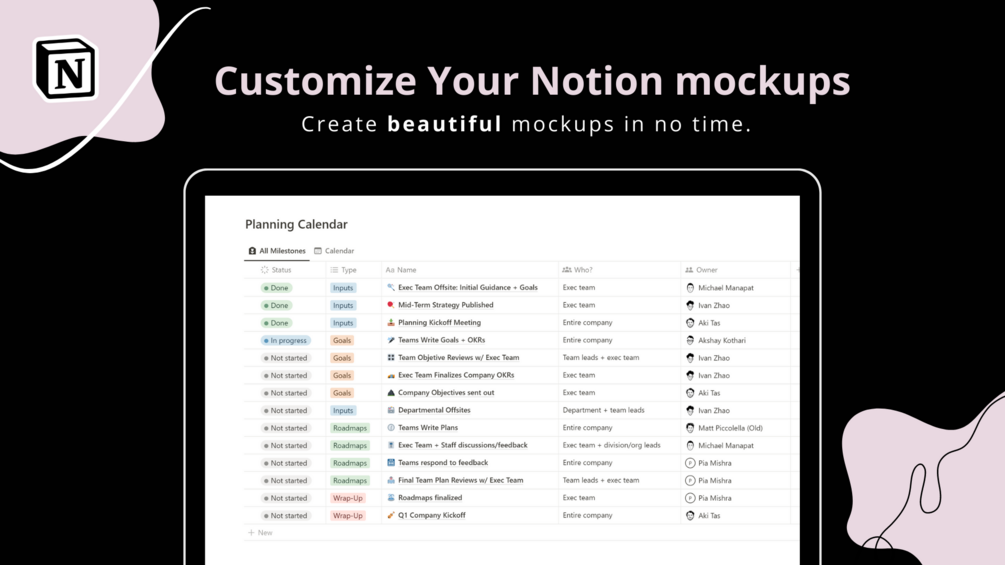The width and height of the screenshot is (1005, 565).
Task: Open Wrap-Up type tag of Roadmaps finalized
Action: pos(347,498)
